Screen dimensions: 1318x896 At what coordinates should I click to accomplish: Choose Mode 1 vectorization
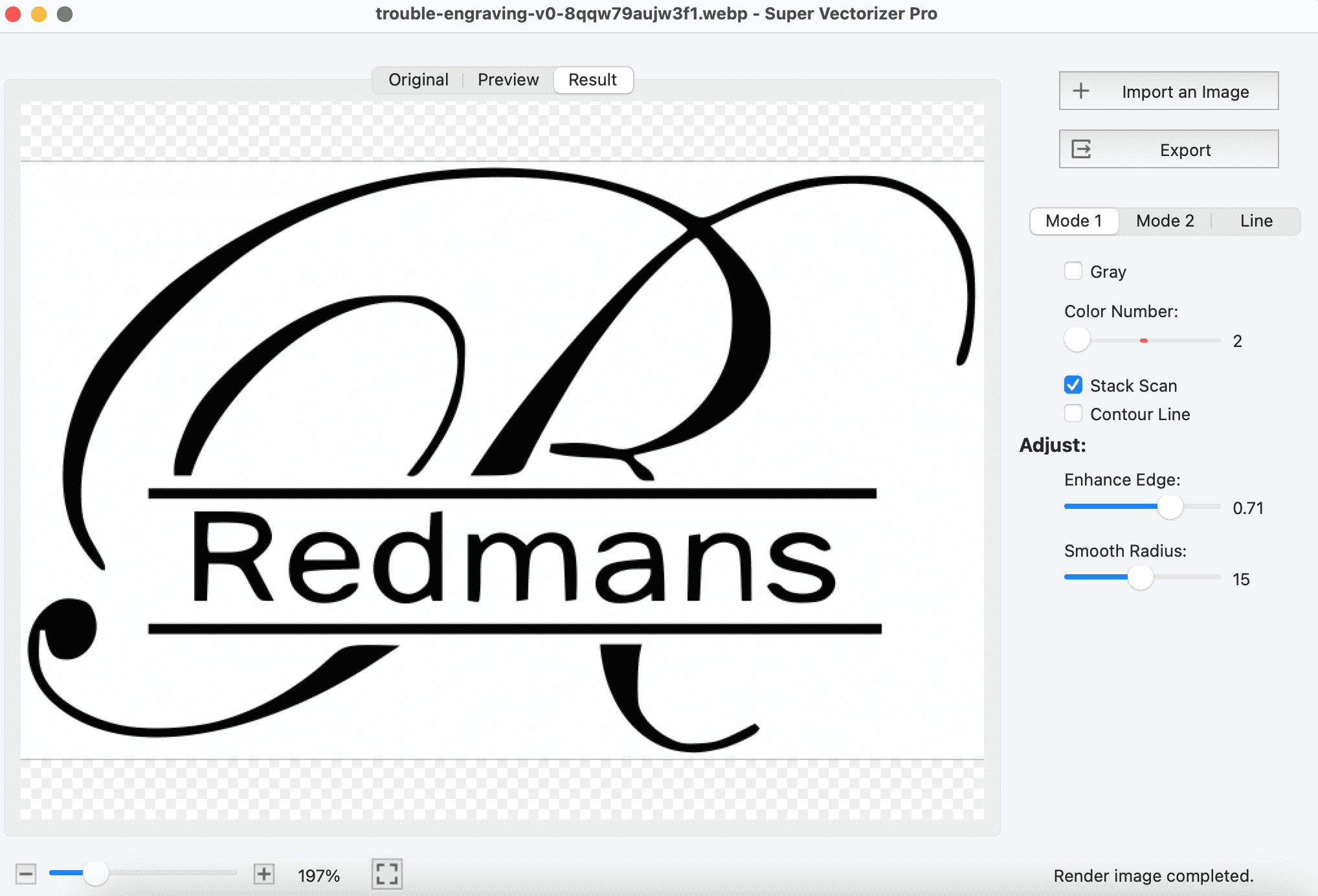point(1074,221)
